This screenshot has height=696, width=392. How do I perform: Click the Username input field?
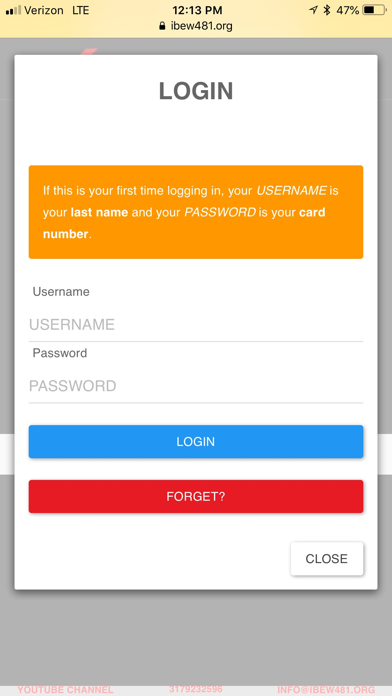(x=196, y=325)
